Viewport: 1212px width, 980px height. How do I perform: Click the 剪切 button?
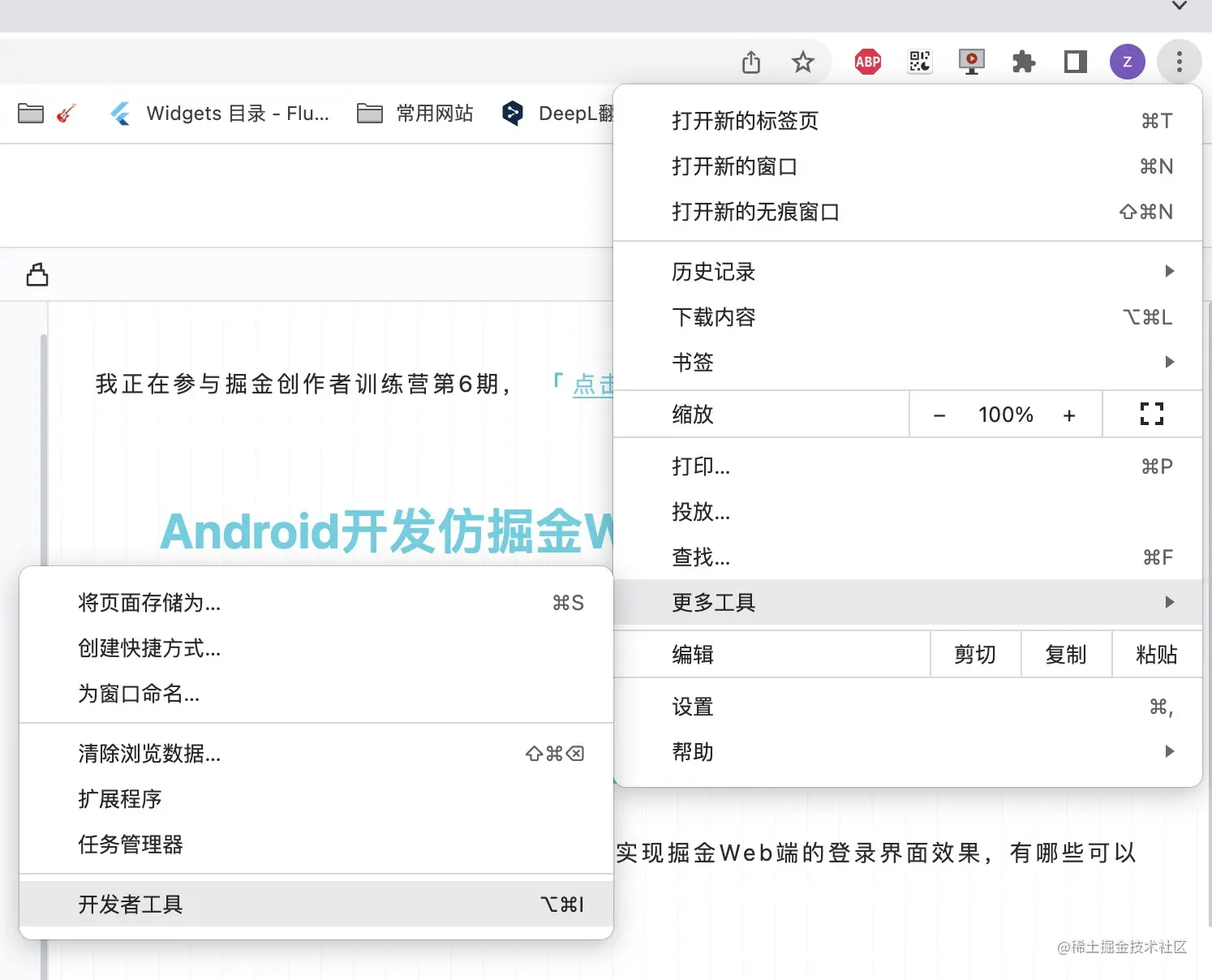pos(975,654)
